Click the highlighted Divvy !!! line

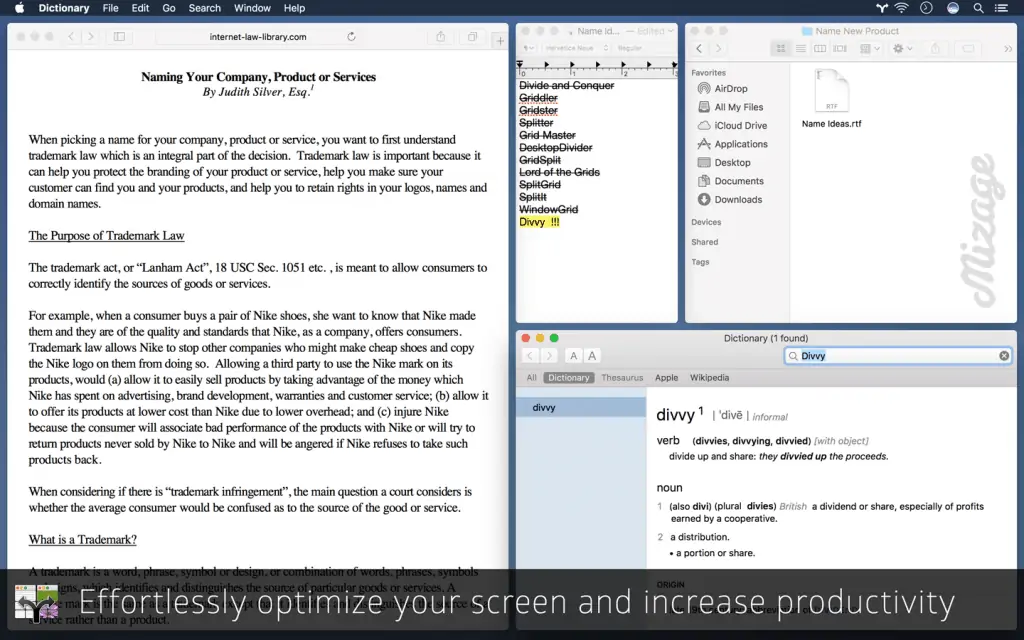(539, 222)
